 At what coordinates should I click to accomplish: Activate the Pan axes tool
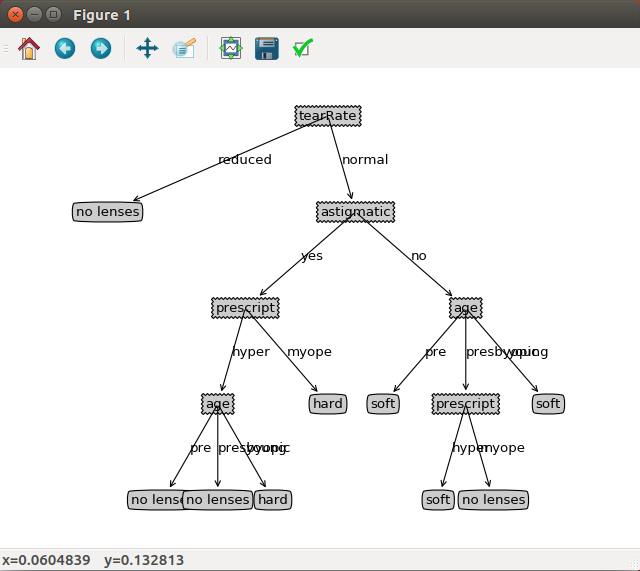click(x=147, y=48)
